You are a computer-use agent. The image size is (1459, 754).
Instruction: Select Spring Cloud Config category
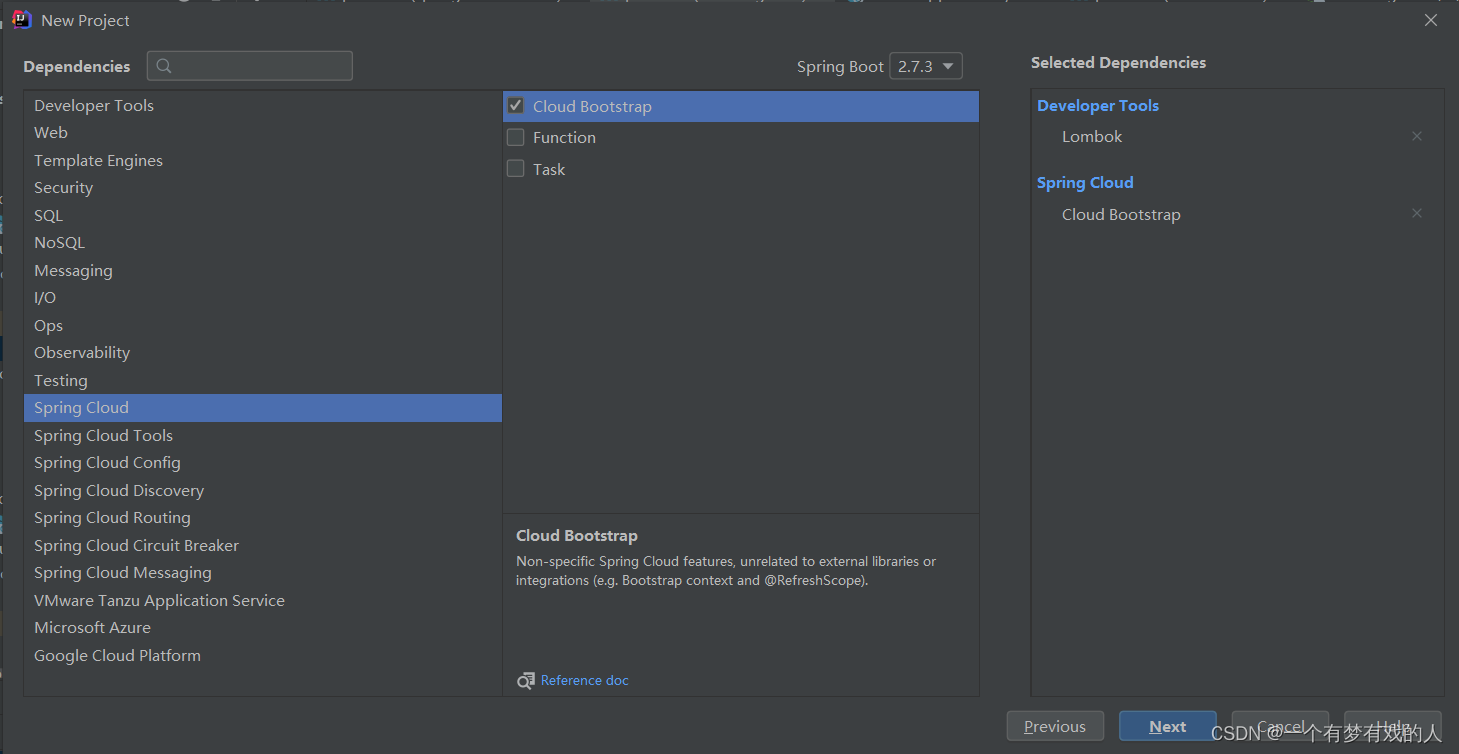click(263, 462)
